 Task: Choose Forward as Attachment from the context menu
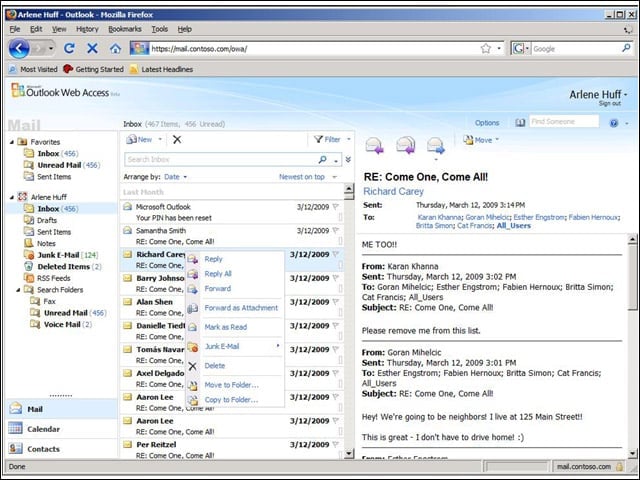(x=241, y=308)
